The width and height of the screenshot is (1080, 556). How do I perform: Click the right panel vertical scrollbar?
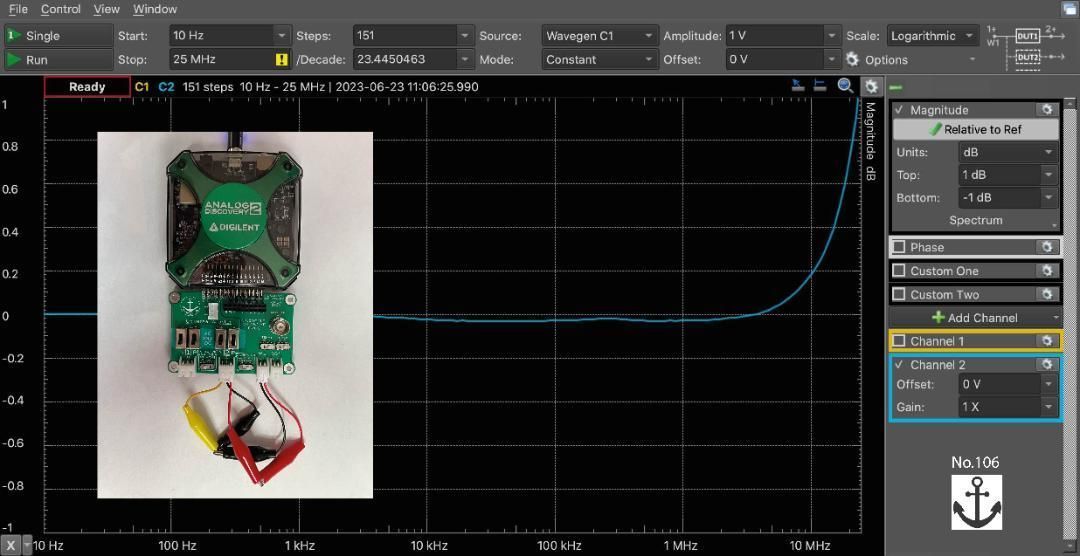(x=1070, y=300)
